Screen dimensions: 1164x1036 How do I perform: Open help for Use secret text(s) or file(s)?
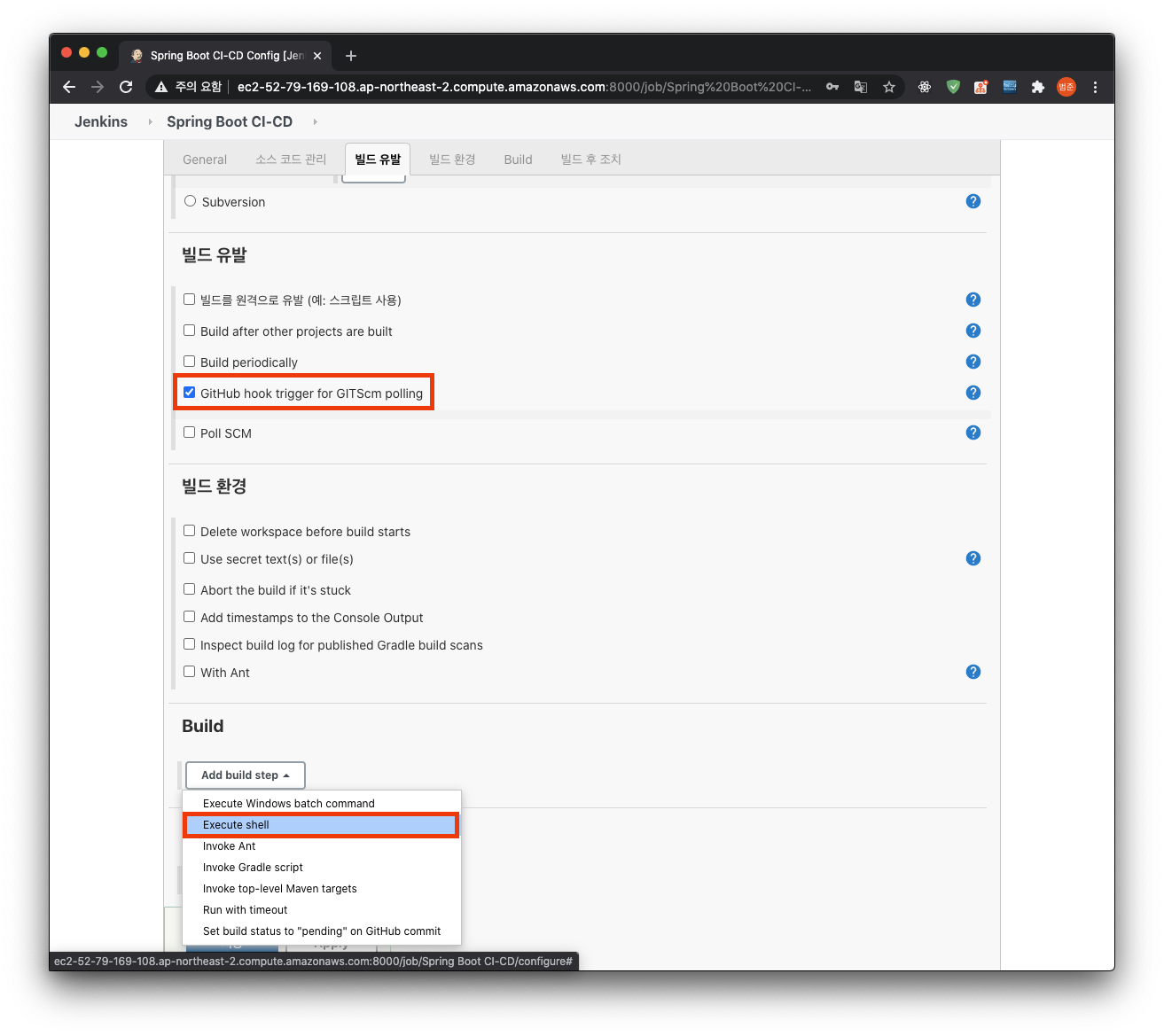[973, 558]
